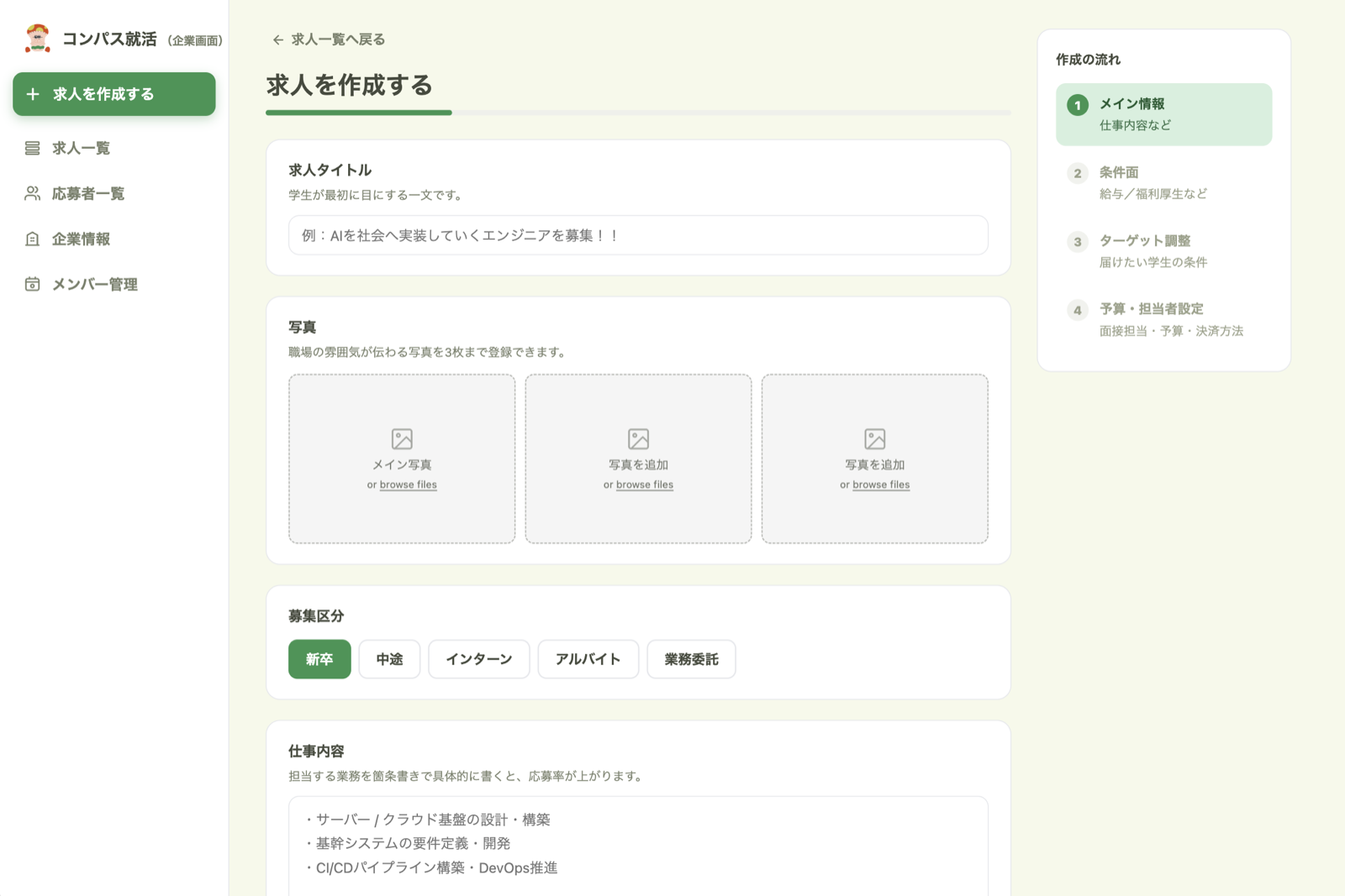The image size is (1345, 896).
Task: Go back via 求人一覧へ戻る link
Action: 329,40
